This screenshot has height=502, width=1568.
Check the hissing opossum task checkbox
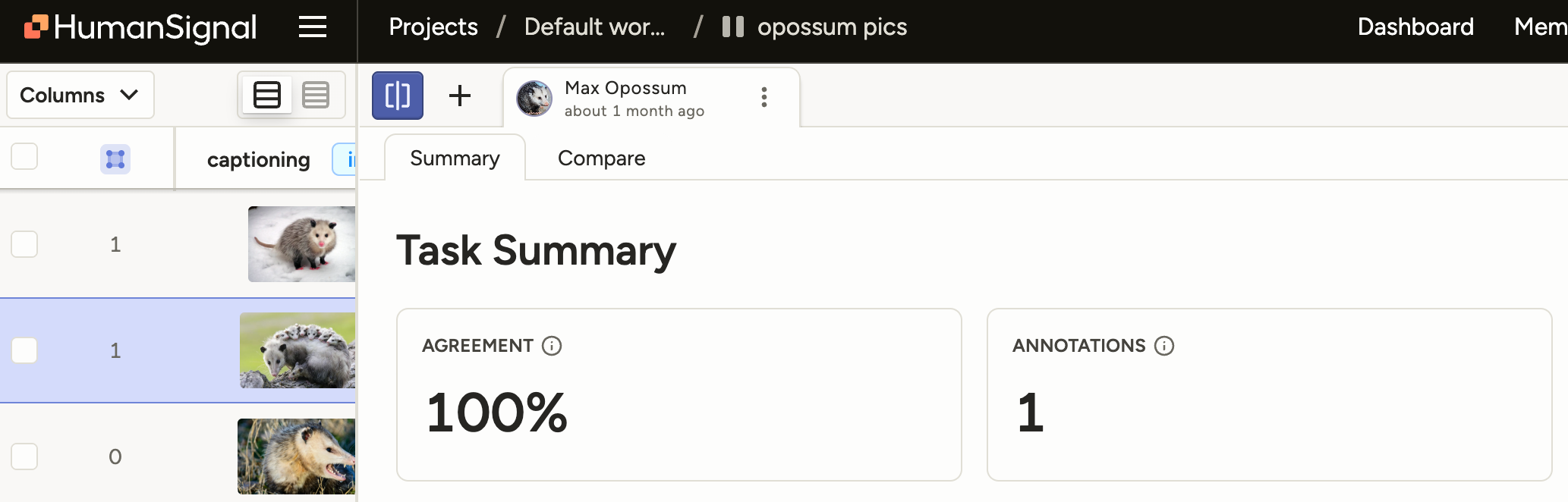tap(24, 457)
